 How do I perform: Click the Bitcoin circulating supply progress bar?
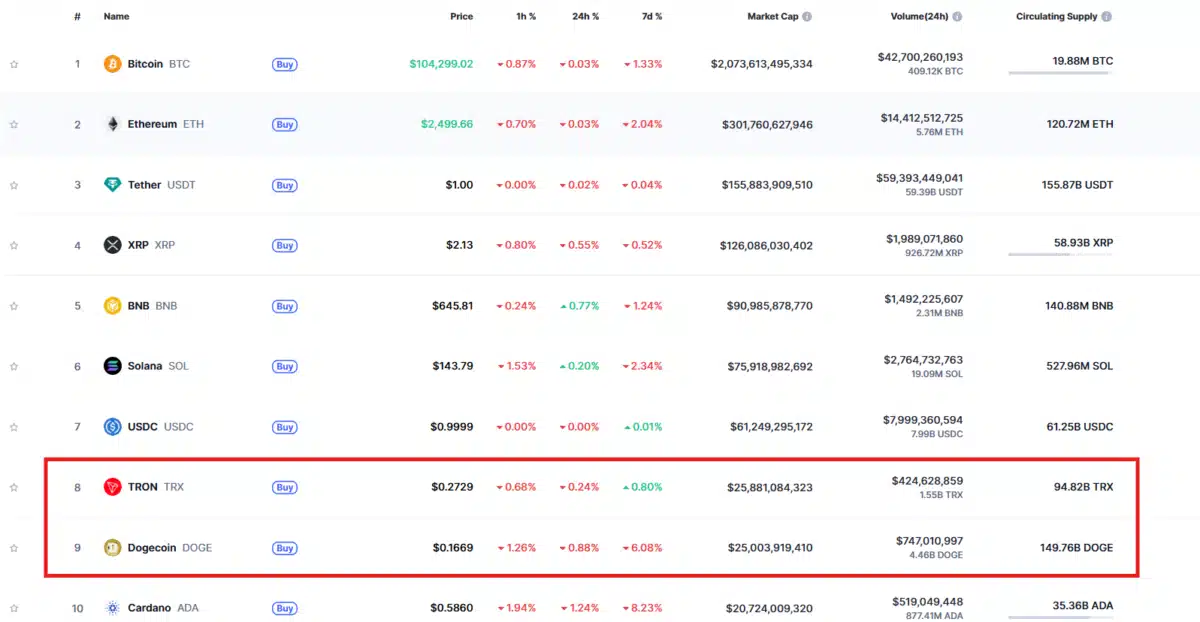tap(1060, 73)
